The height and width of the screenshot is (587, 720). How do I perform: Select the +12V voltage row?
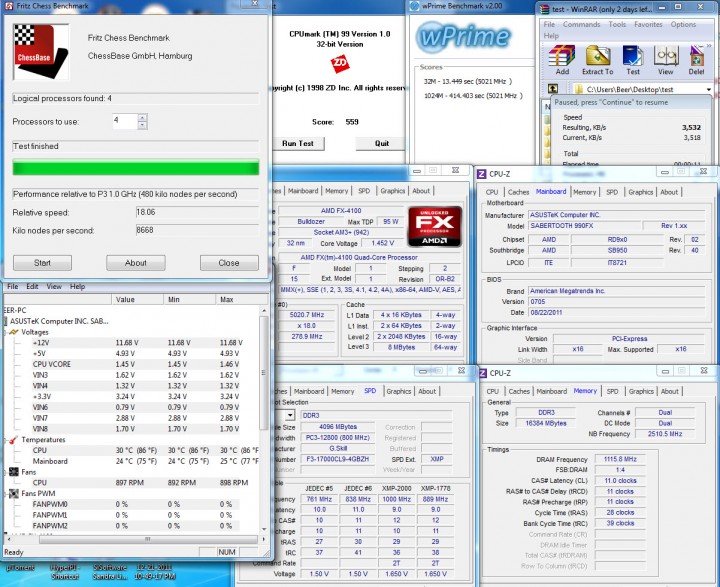pos(137,343)
